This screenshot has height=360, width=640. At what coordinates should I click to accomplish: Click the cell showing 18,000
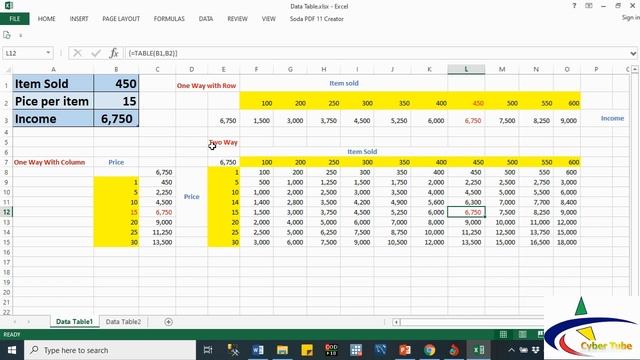[567, 242]
